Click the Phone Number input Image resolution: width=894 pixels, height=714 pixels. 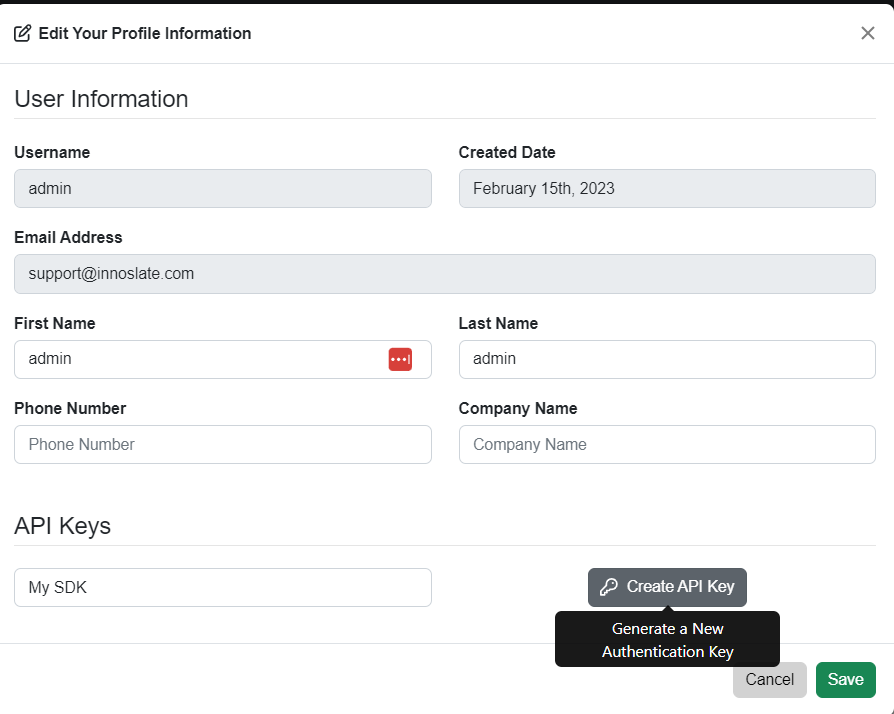coord(222,444)
